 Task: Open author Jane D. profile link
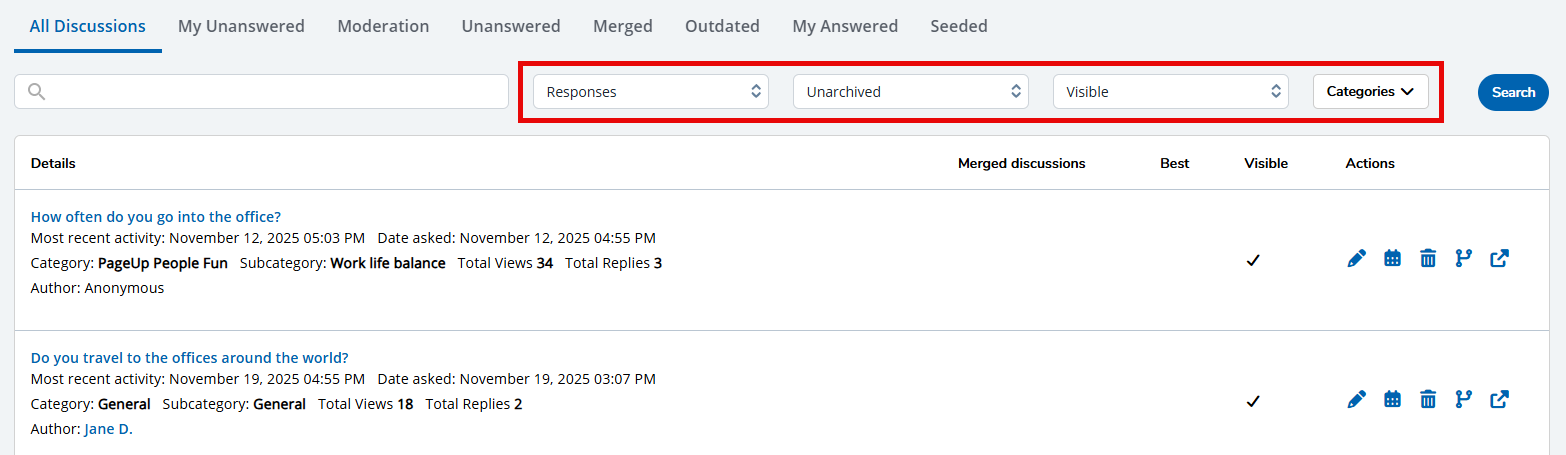point(108,429)
